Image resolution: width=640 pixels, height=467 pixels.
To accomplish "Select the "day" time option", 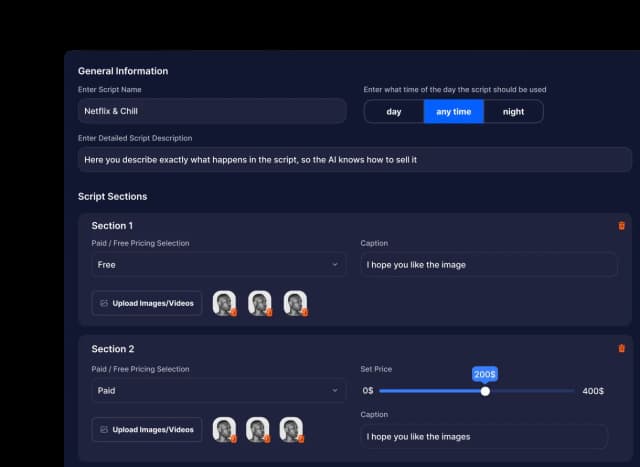I will 394,111.
